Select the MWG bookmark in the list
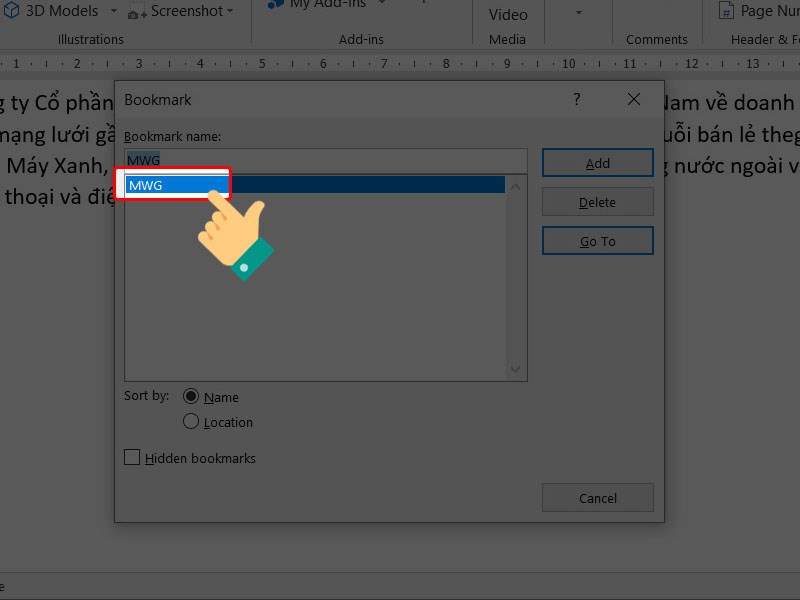800x600 pixels. point(315,185)
